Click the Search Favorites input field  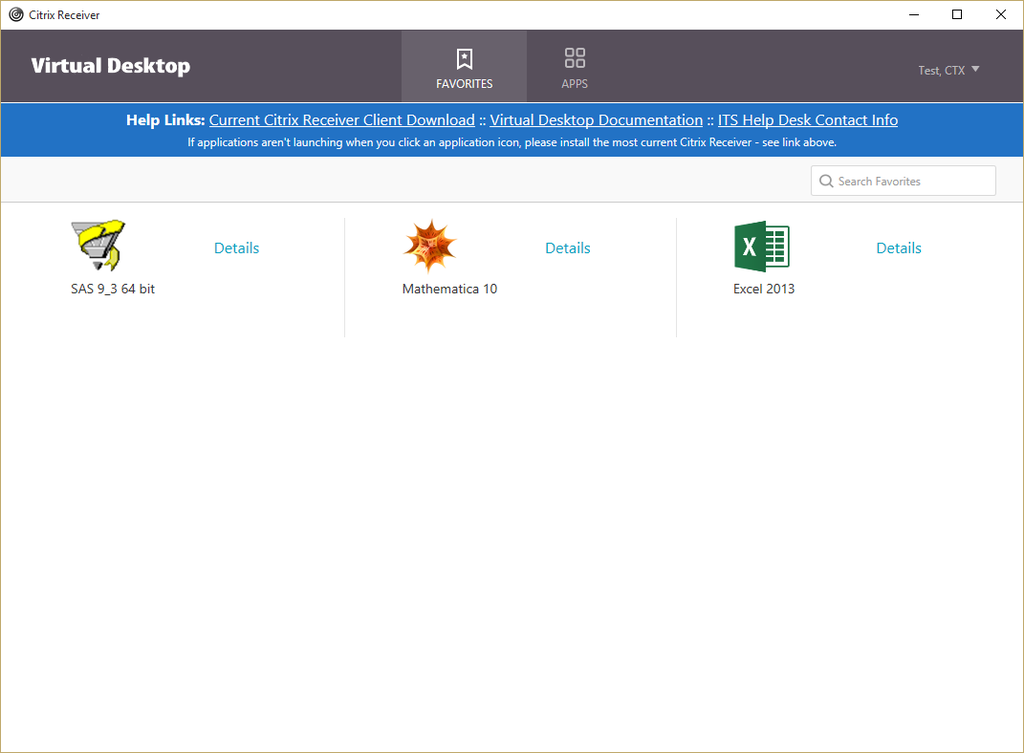click(x=905, y=180)
